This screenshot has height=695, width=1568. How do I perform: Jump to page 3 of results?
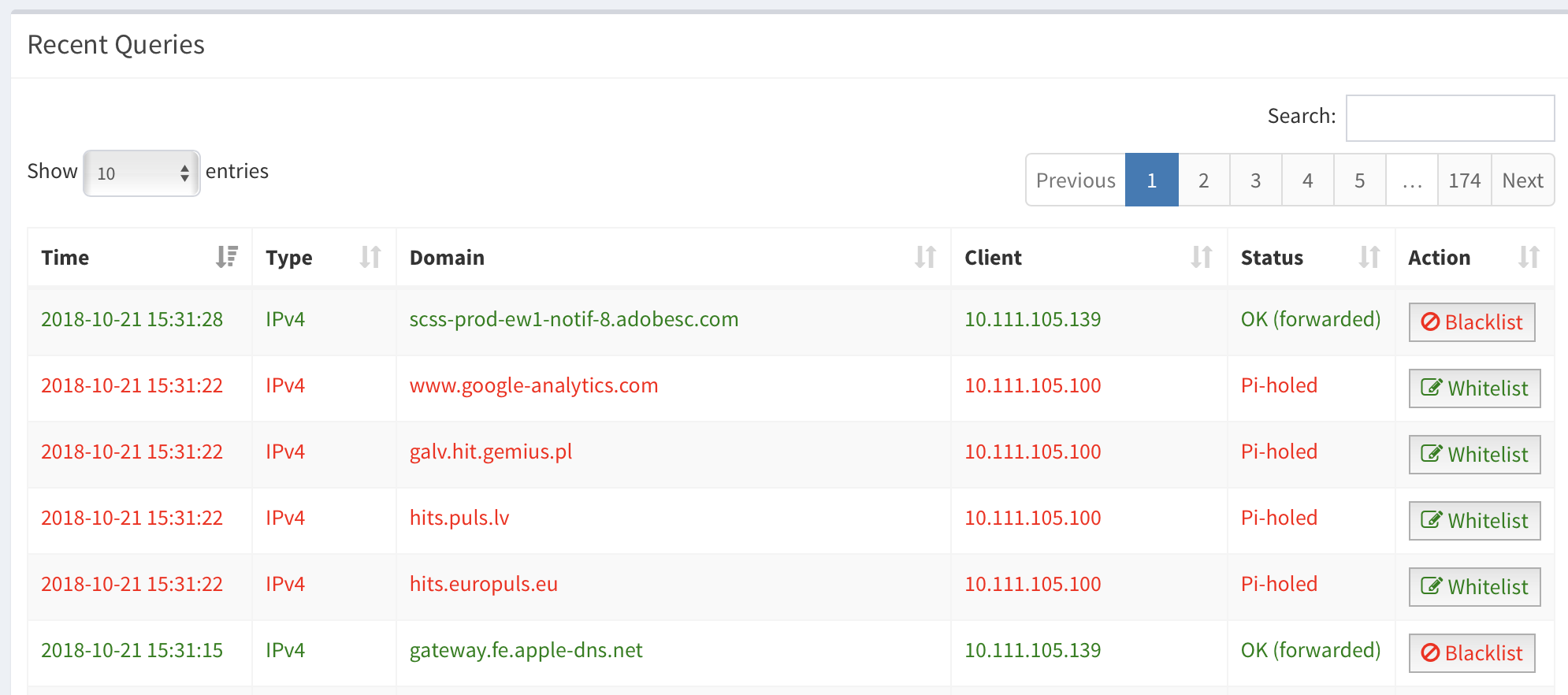1255,180
